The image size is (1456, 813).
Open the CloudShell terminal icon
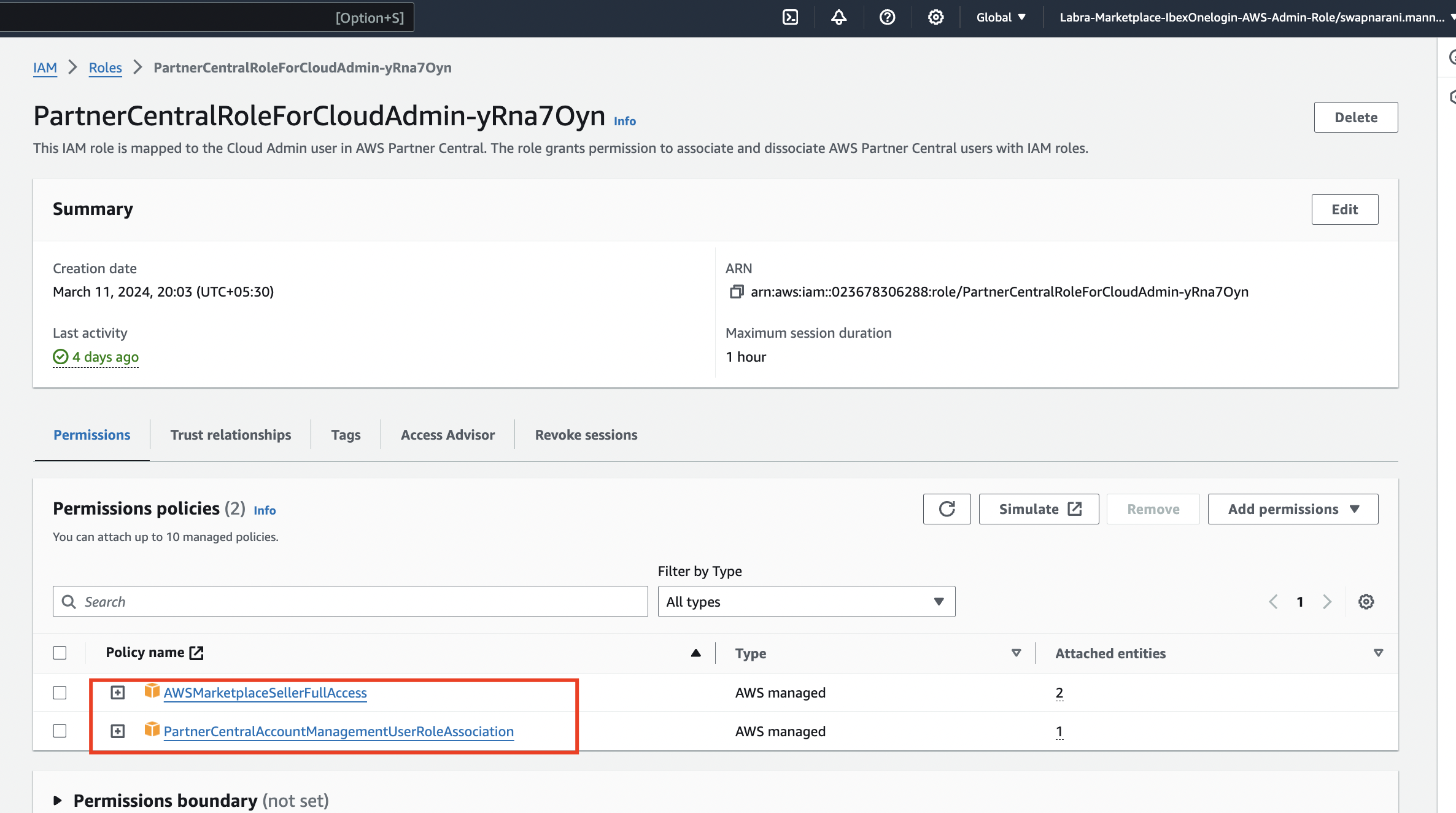790,17
